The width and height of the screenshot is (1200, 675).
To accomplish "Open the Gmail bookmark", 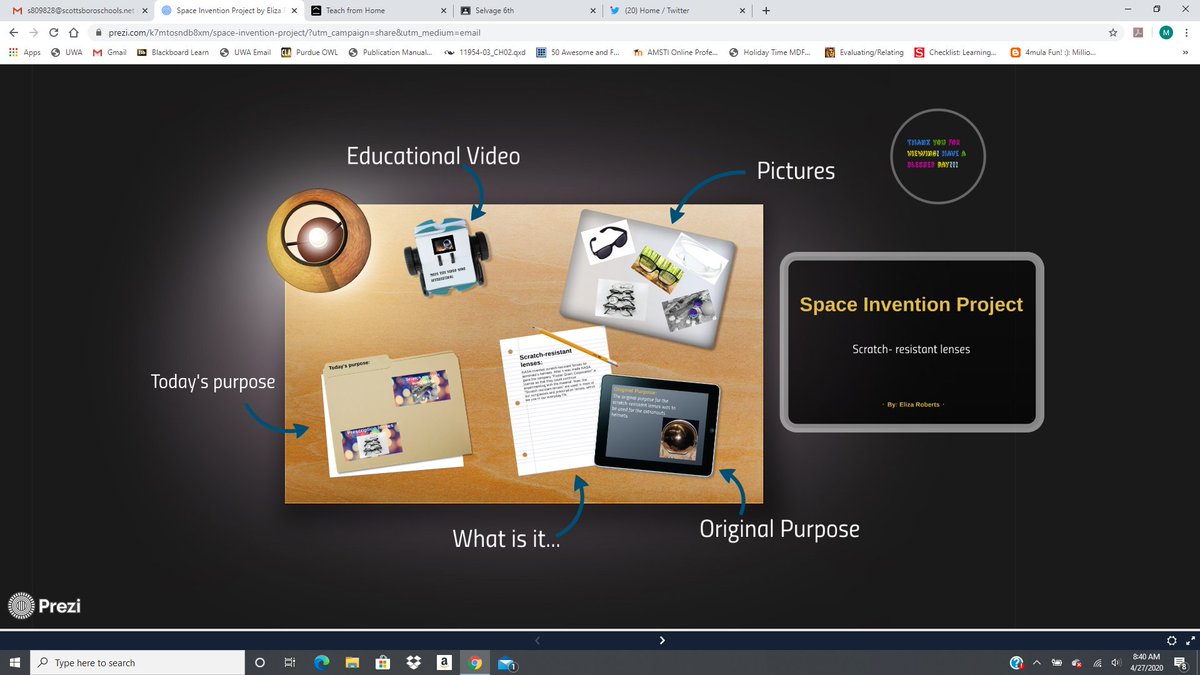I will (110, 52).
